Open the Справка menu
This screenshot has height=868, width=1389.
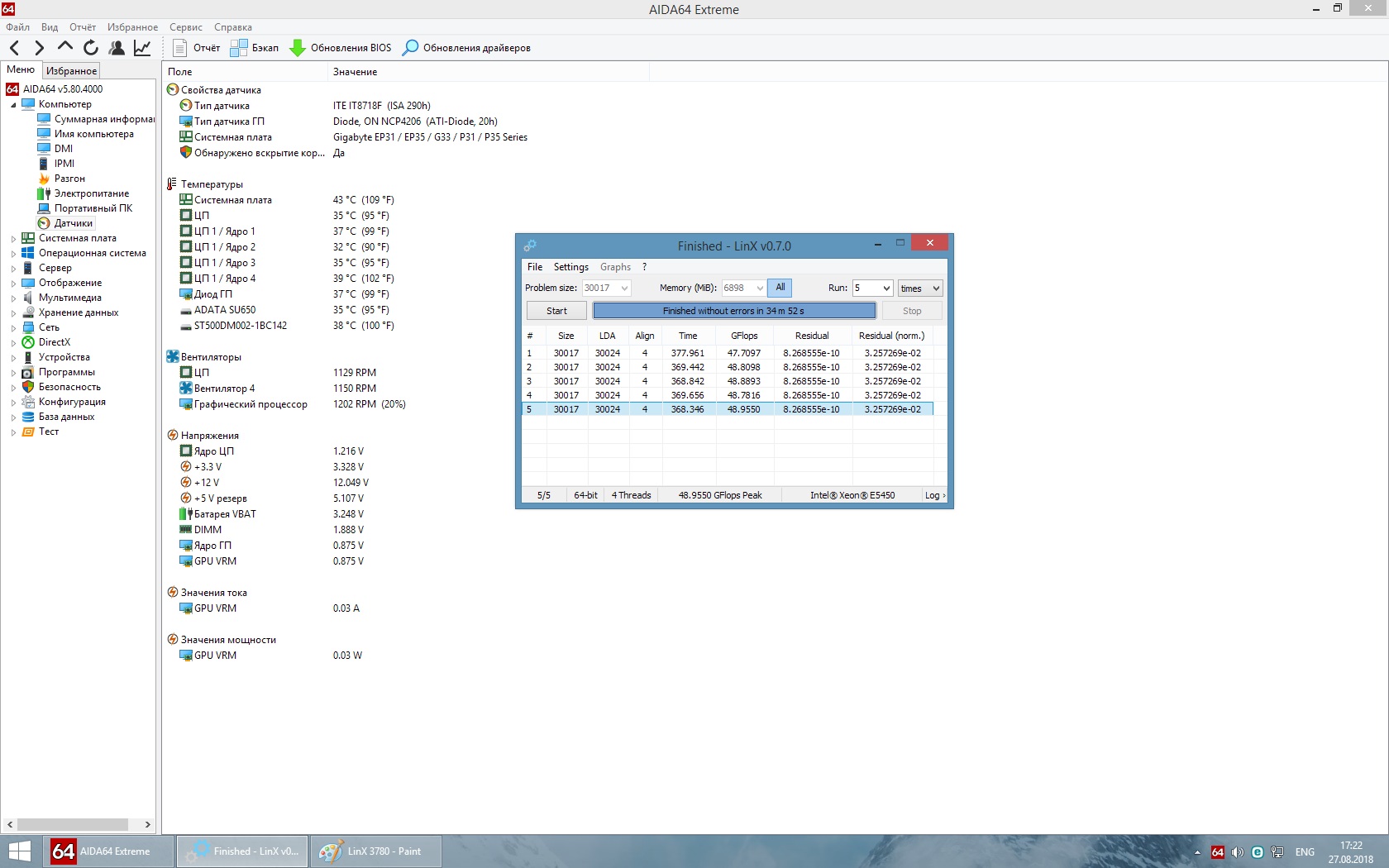click(x=233, y=27)
